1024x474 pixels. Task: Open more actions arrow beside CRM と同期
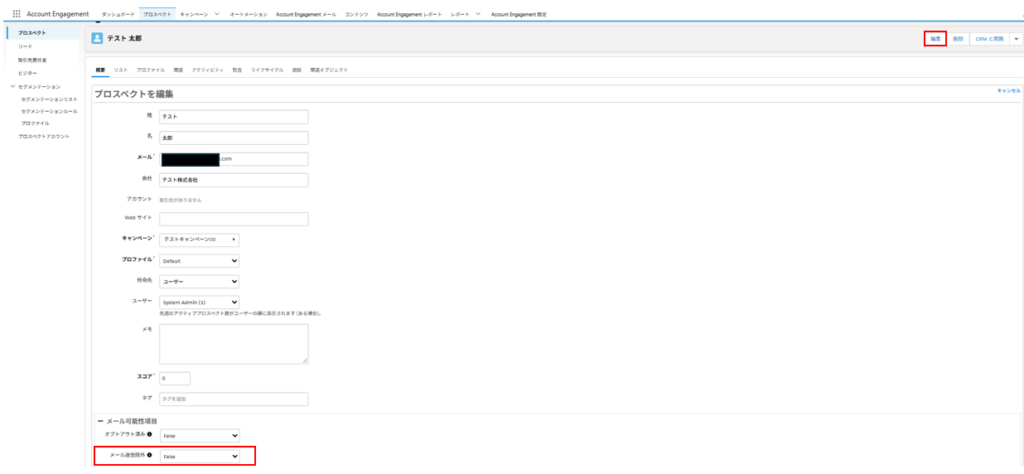click(1016, 39)
